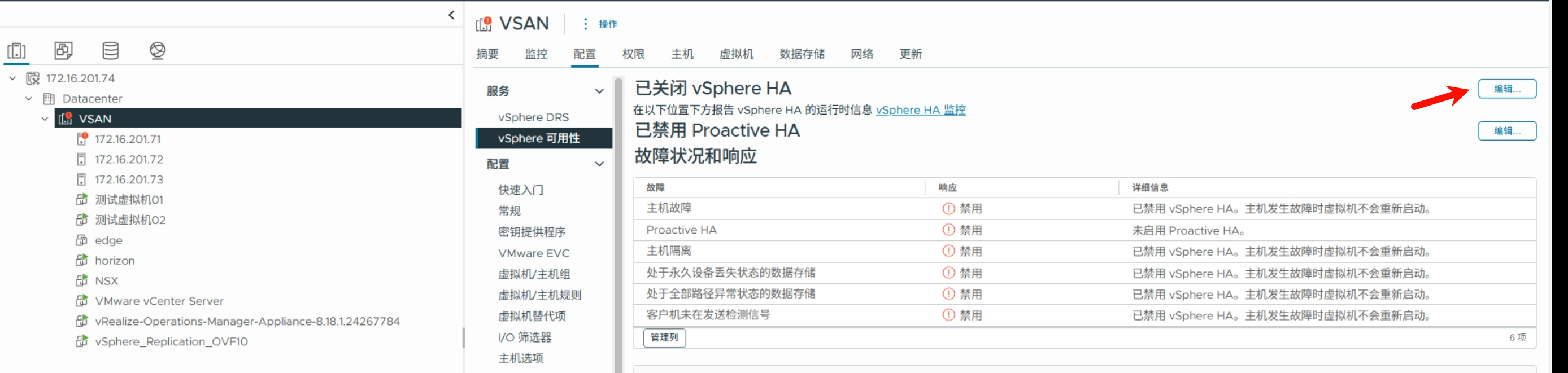Switch to the 权限 tab
The width and height of the screenshot is (1568, 373).
[634, 54]
